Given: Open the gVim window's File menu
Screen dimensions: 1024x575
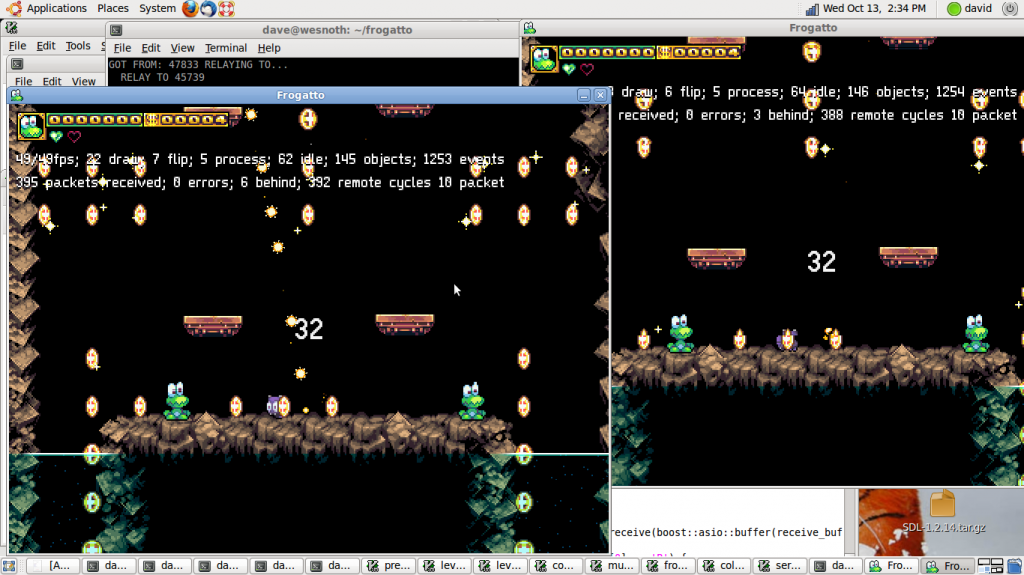Looking at the screenshot, I should click(x=17, y=46).
